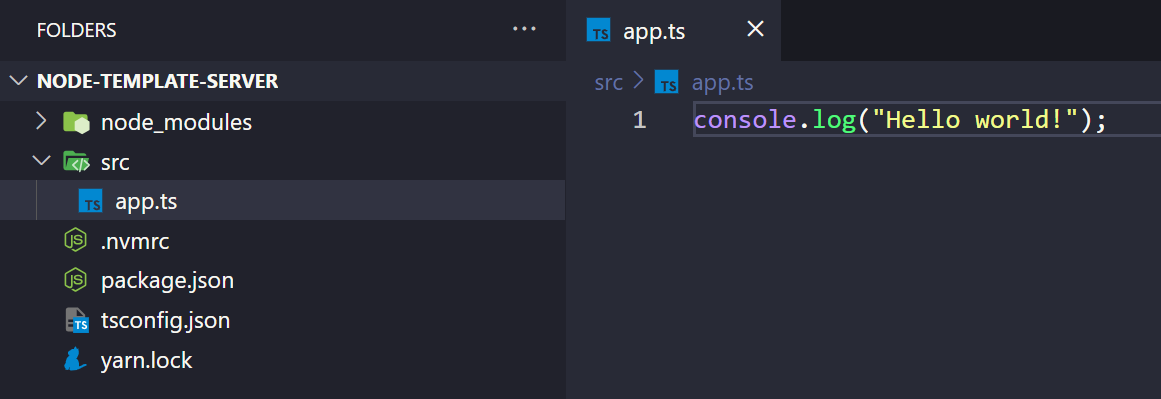The image size is (1161, 399).
Task: Open the Folders panel more actions menu
Action: 524,30
